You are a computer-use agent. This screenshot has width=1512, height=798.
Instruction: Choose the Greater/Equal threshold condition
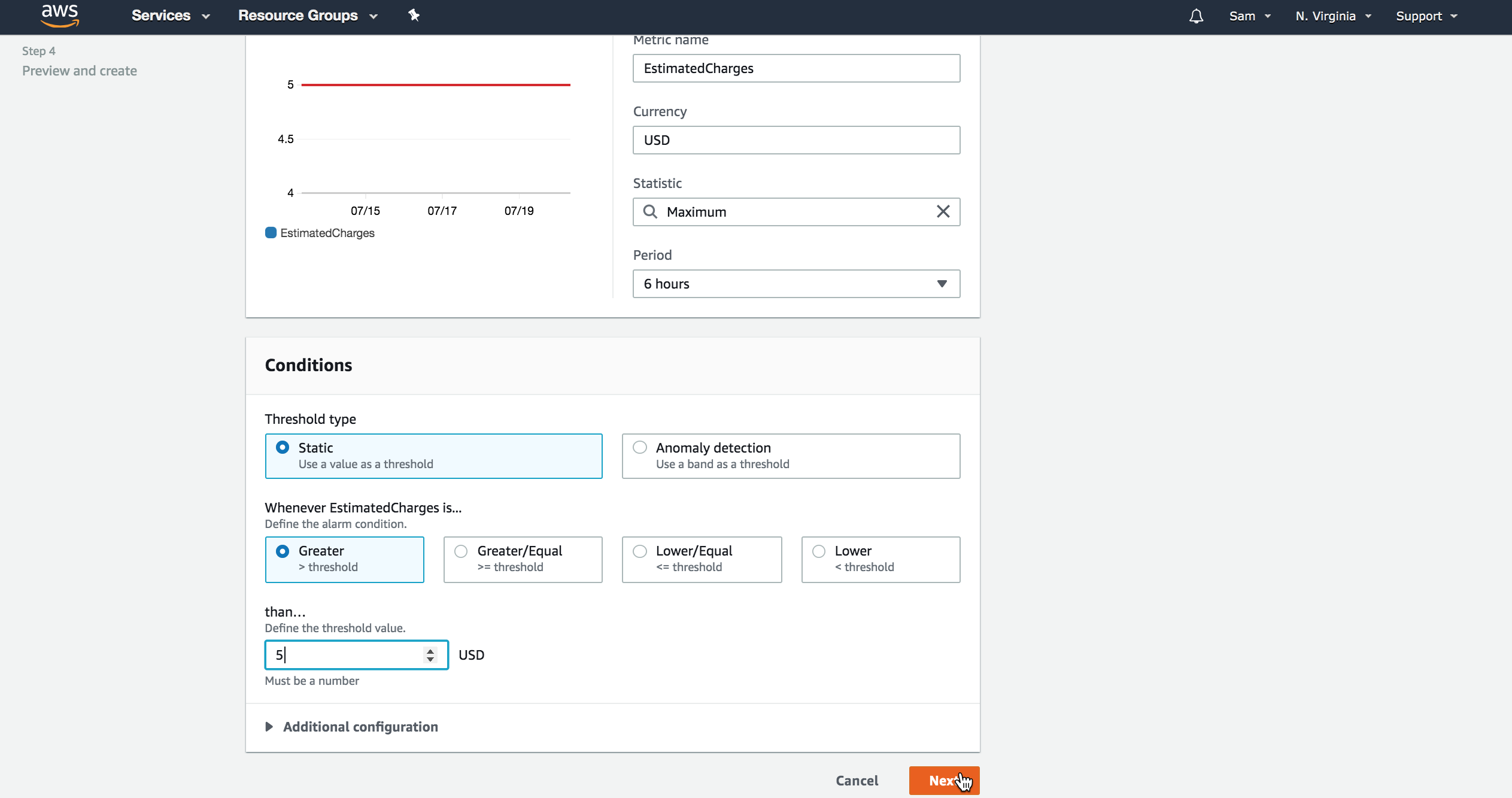[x=523, y=559]
